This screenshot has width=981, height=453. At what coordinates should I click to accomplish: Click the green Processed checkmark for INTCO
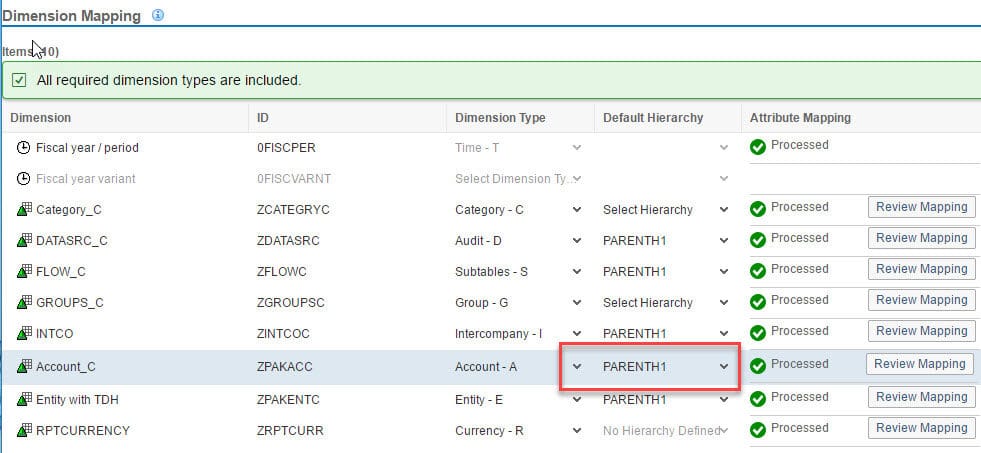(x=758, y=333)
